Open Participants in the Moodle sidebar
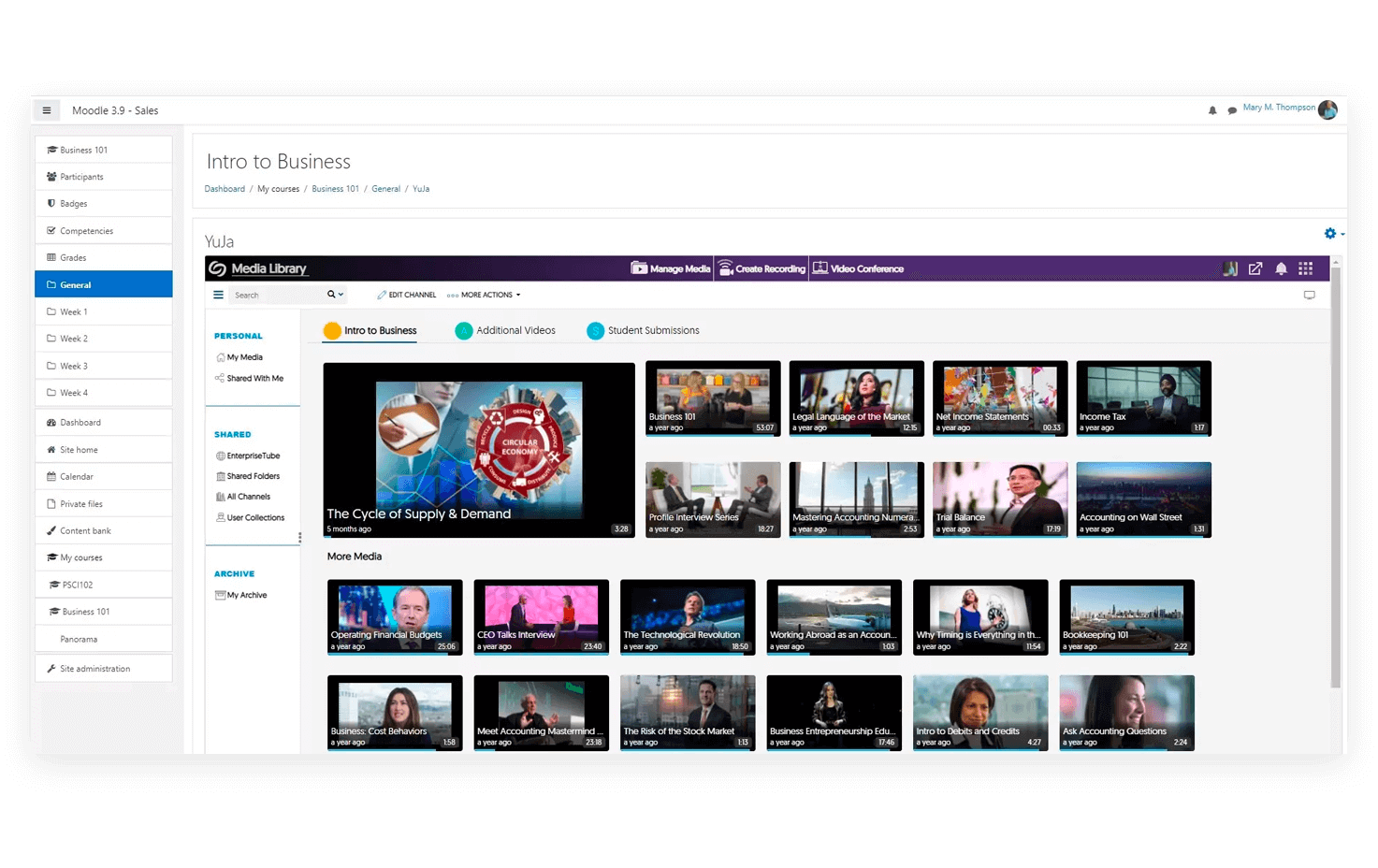The width and height of the screenshot is (1378, 868). pyautogui.click(x=104, y=177)
